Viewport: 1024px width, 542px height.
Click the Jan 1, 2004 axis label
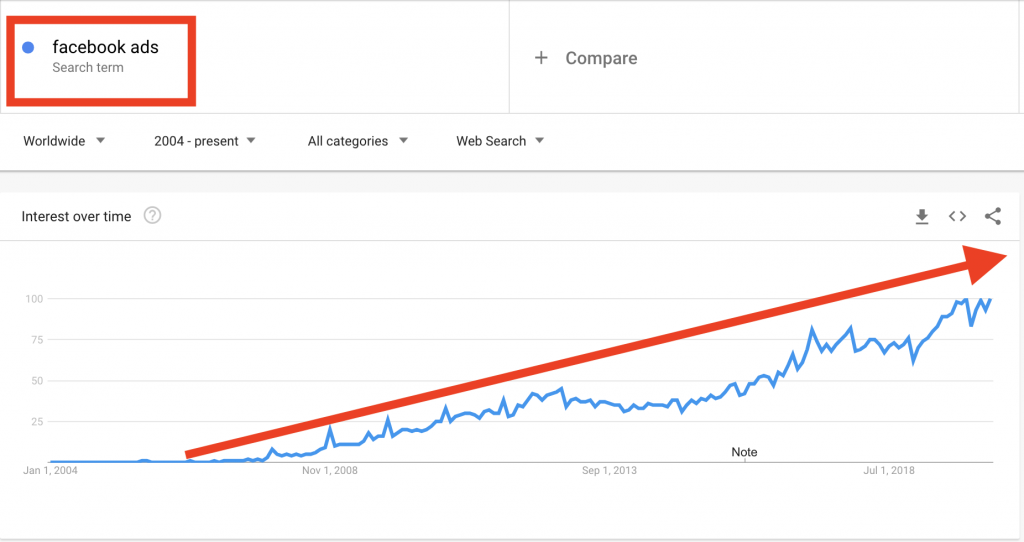point(50,470)
